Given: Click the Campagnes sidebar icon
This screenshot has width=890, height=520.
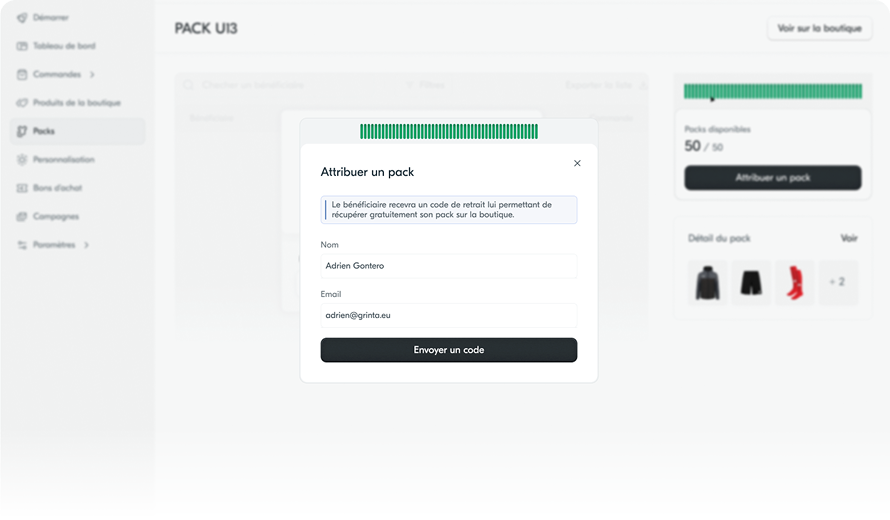Looking at the screenshot, I should click(22, 216).
